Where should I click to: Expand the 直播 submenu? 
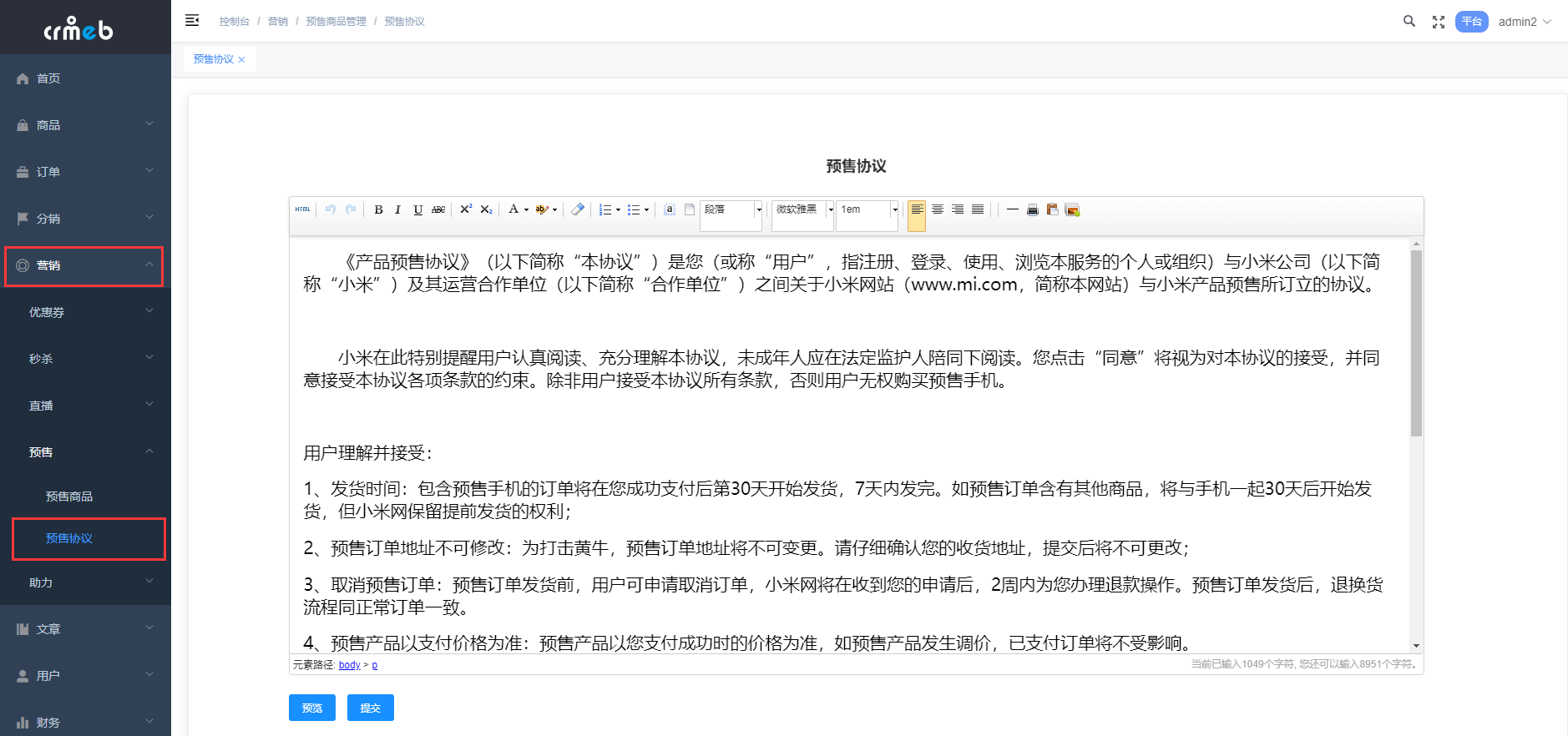[x=85, y=406]
